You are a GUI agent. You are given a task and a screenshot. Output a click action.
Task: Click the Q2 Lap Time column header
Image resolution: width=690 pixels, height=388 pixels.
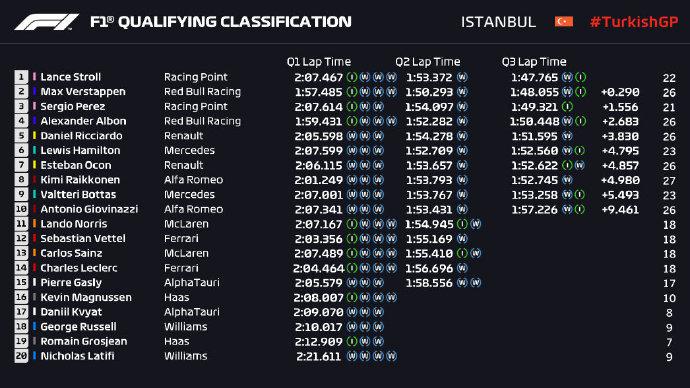click(428, 62)
